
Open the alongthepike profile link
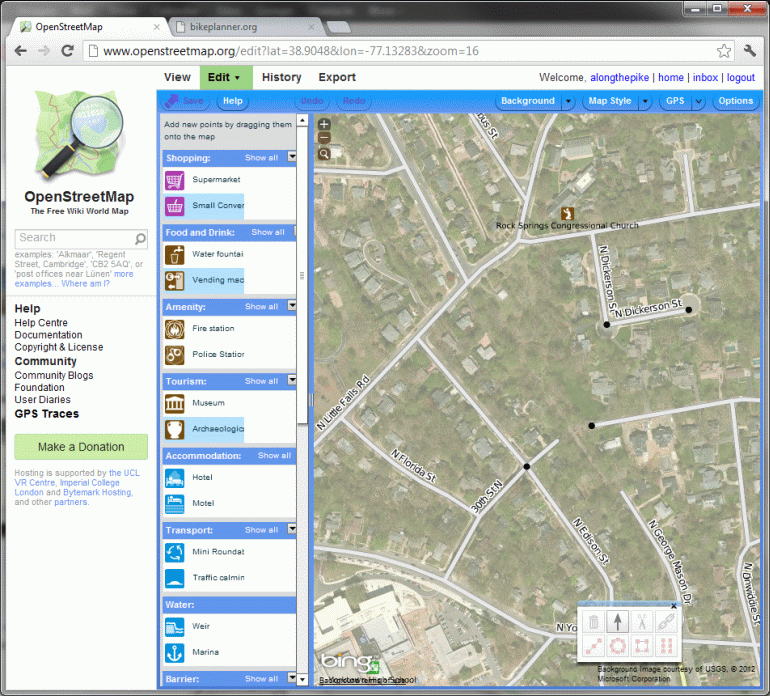[x=619, y=78]
